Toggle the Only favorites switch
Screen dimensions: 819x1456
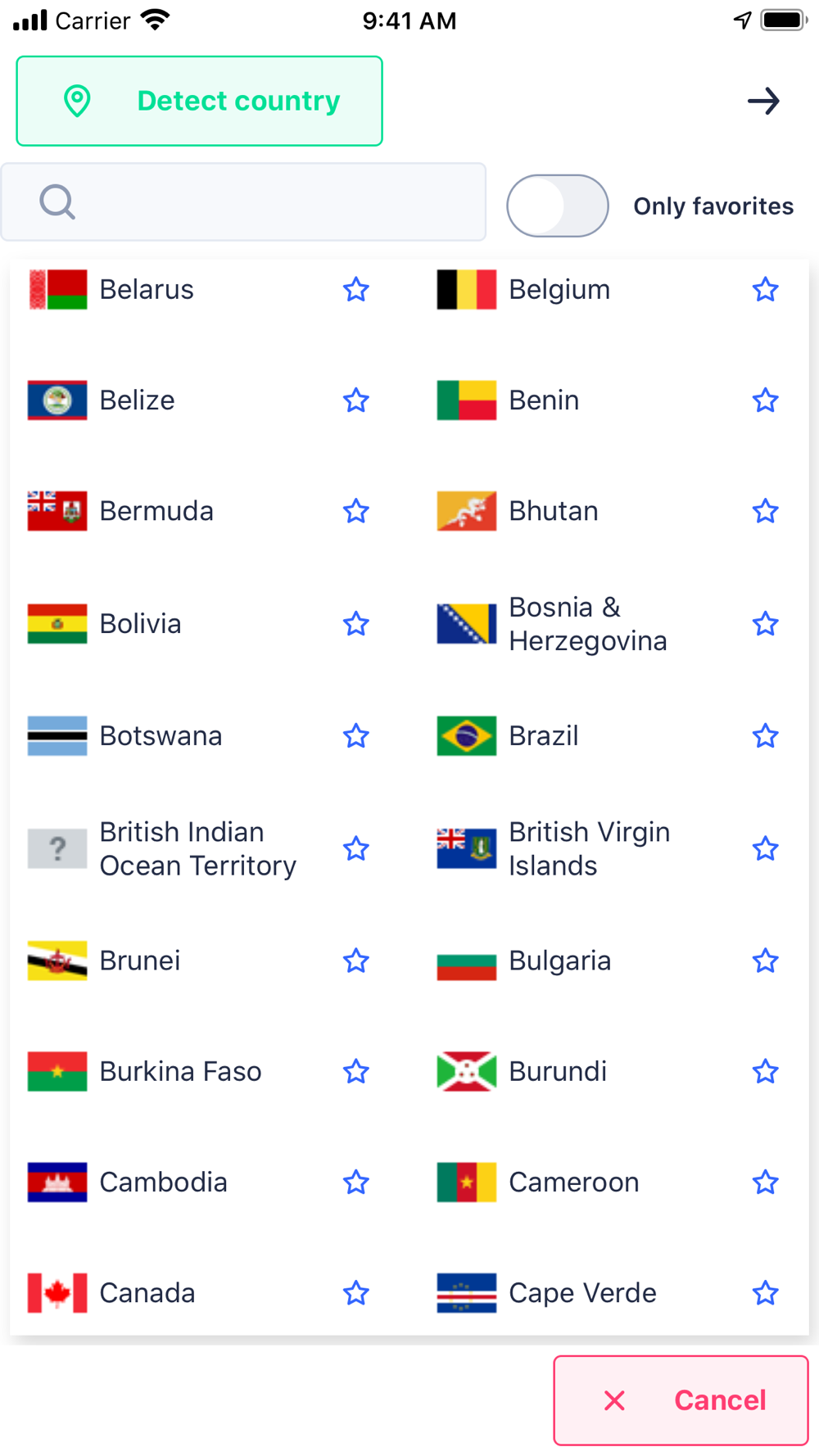pyautogui.click(x=558, y=206)
